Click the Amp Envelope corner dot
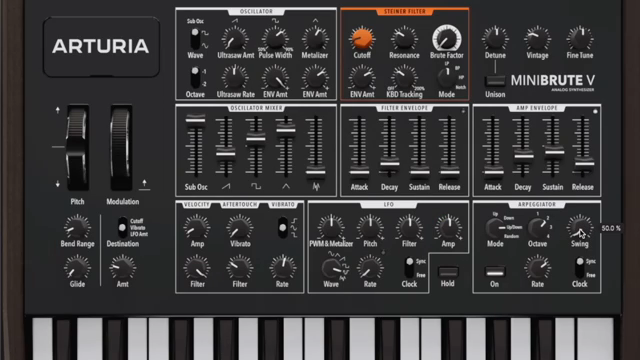This screenshot has width=640, height=360. coord(595,111)
